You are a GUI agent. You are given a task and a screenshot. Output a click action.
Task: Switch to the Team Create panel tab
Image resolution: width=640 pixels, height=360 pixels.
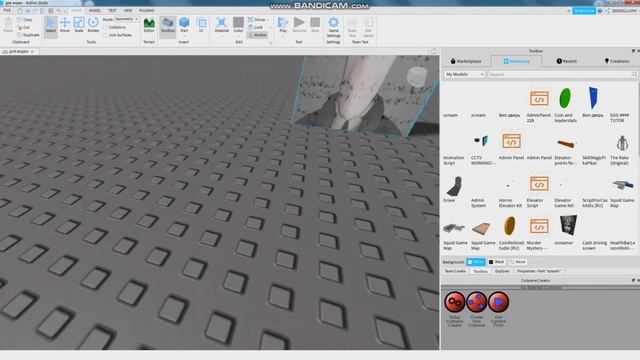pos(455,271)
